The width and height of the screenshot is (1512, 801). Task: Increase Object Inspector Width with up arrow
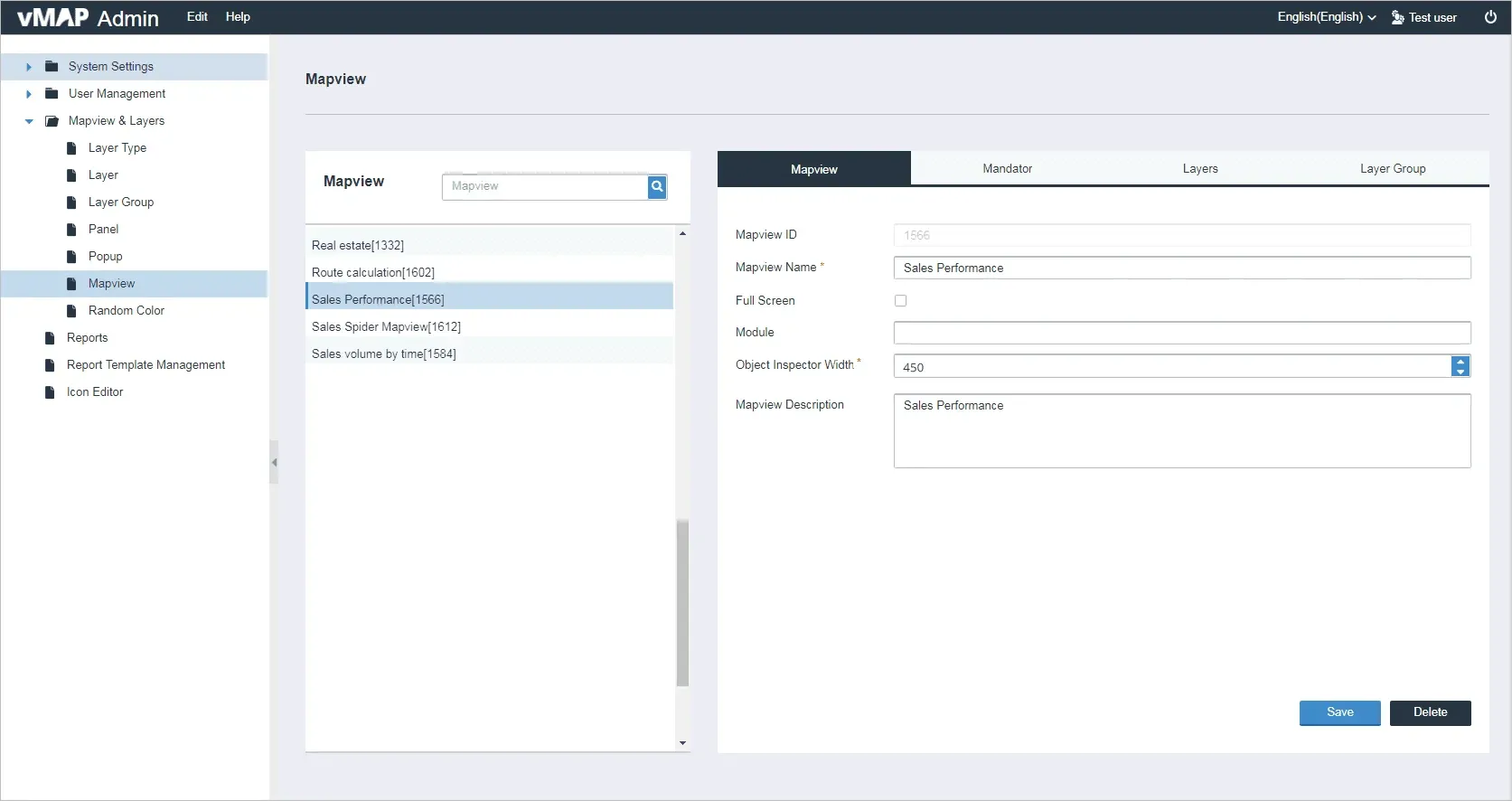1460,362
